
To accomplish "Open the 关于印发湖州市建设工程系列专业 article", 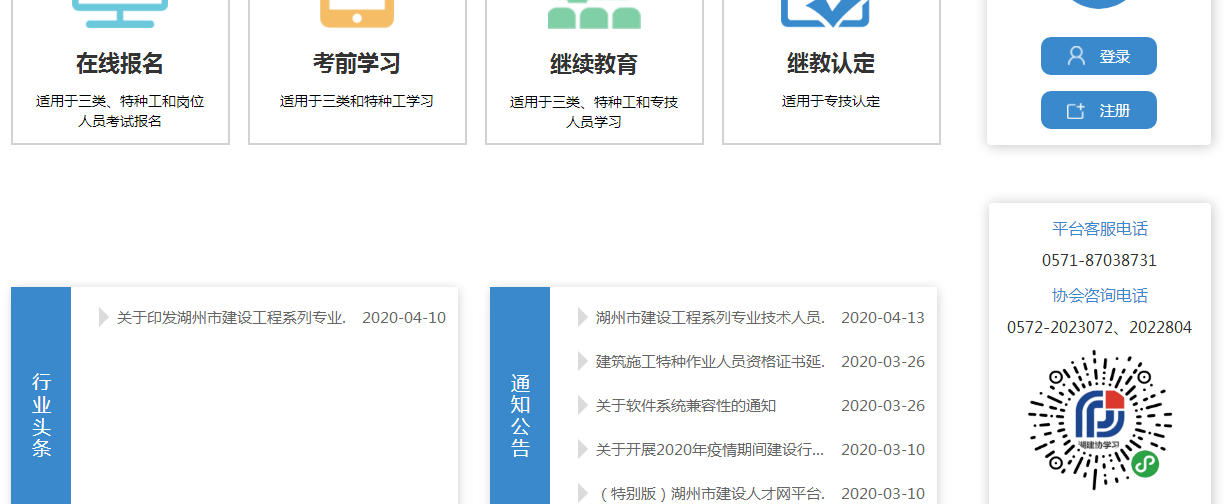I will (x=231, y=318).
